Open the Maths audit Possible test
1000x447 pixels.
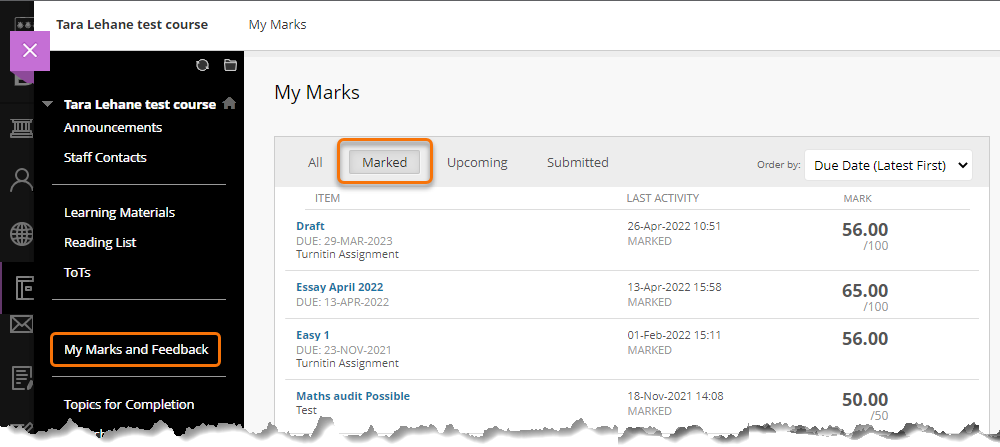click(x=353, y=396)
